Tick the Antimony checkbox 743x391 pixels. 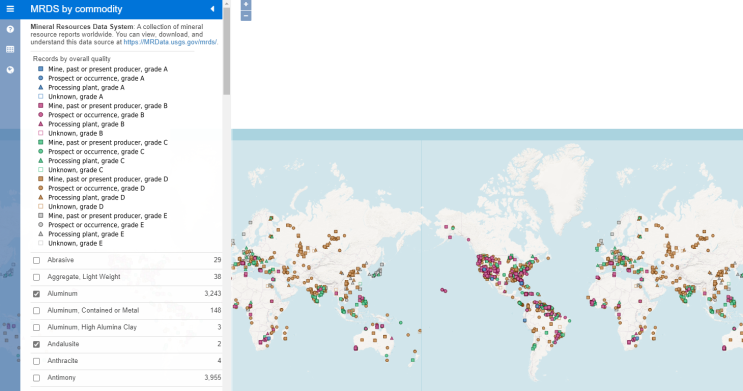point(36,378)
